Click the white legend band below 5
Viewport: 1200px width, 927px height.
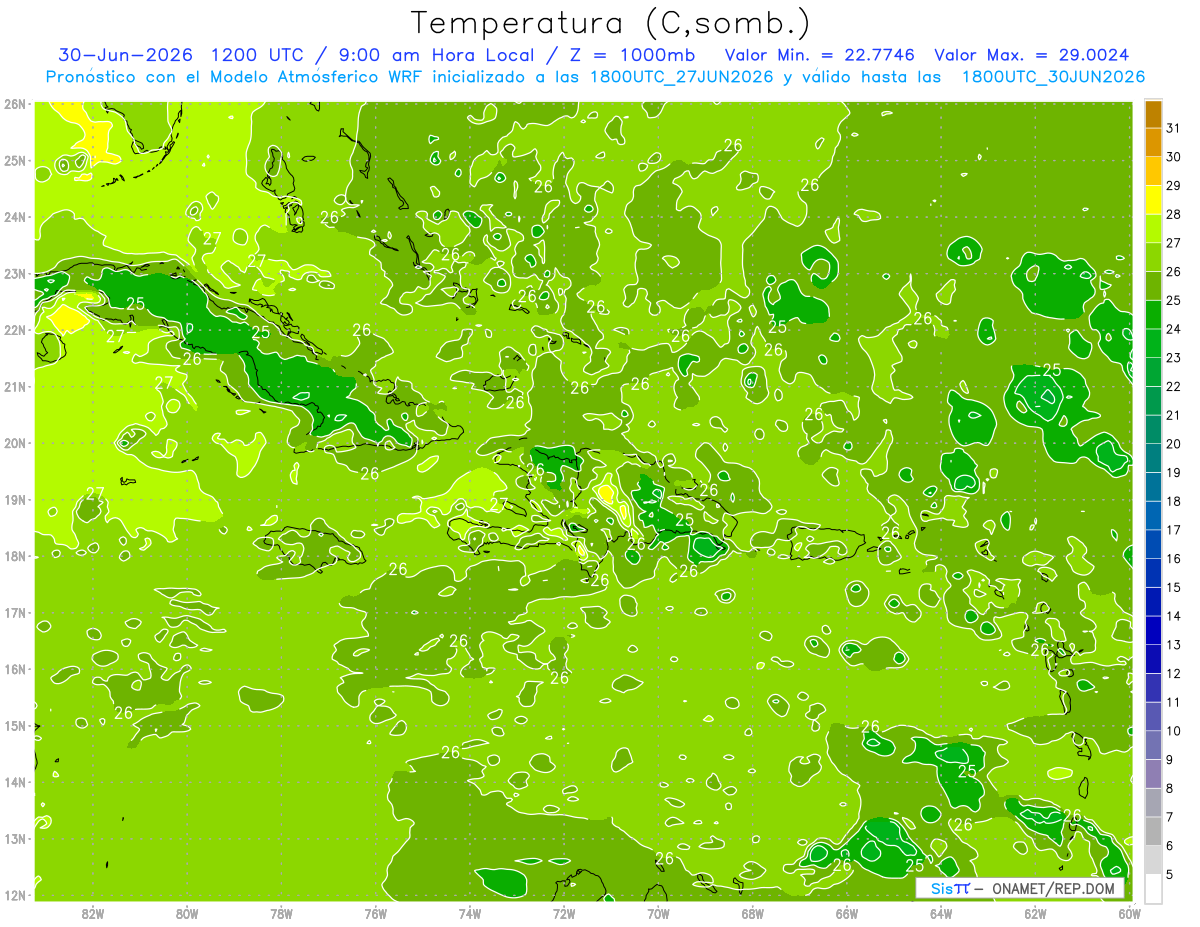point(1153,888)
